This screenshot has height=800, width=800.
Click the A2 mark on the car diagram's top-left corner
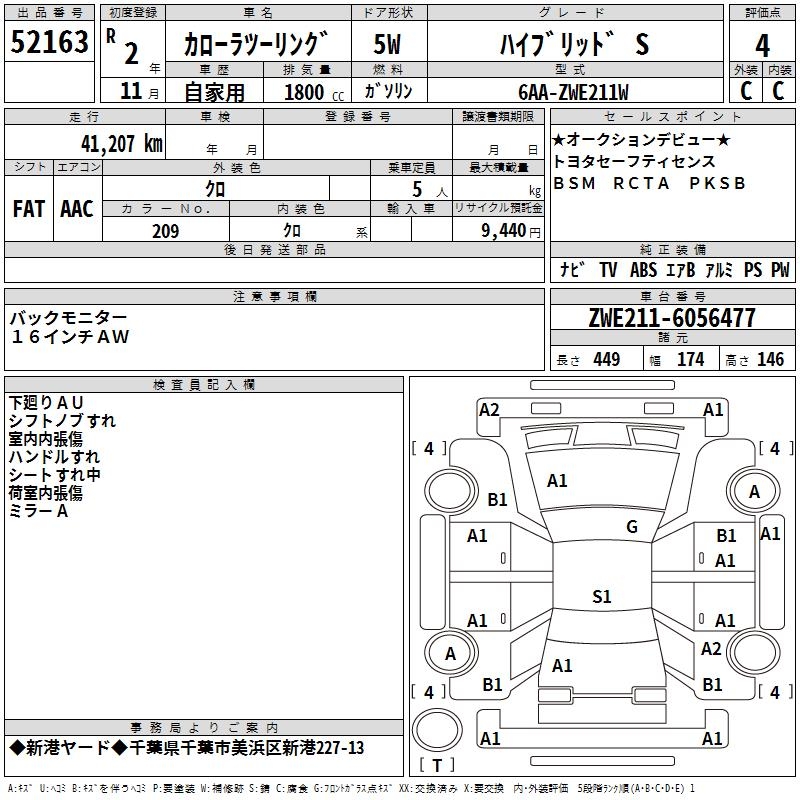click(x=489, y=409)
